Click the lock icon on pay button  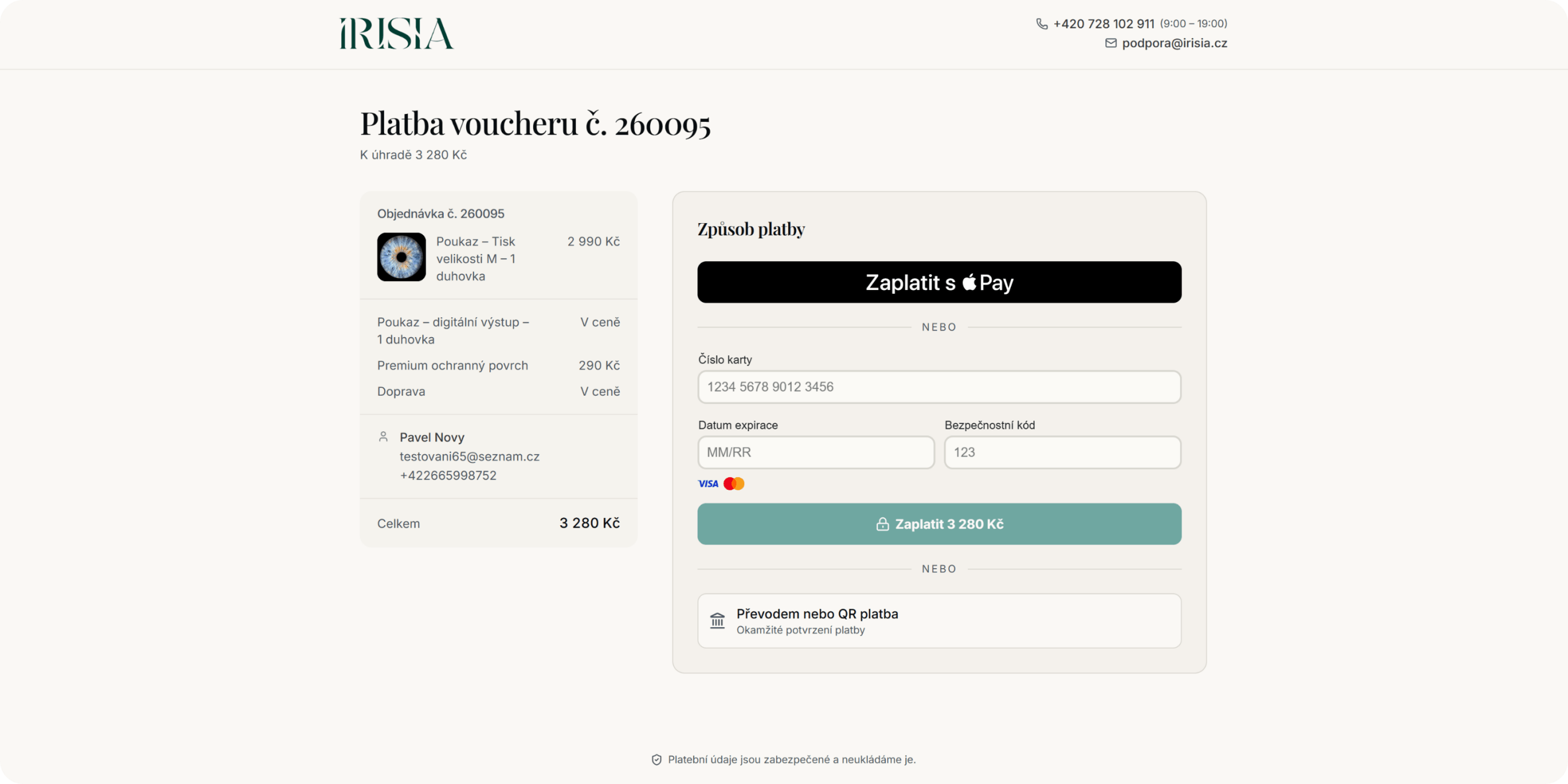pos(883,524)
